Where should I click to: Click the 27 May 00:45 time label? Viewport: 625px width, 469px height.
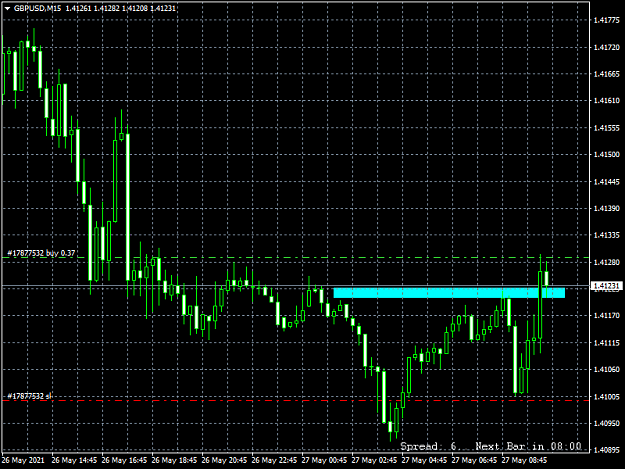[x=324, y=460]
